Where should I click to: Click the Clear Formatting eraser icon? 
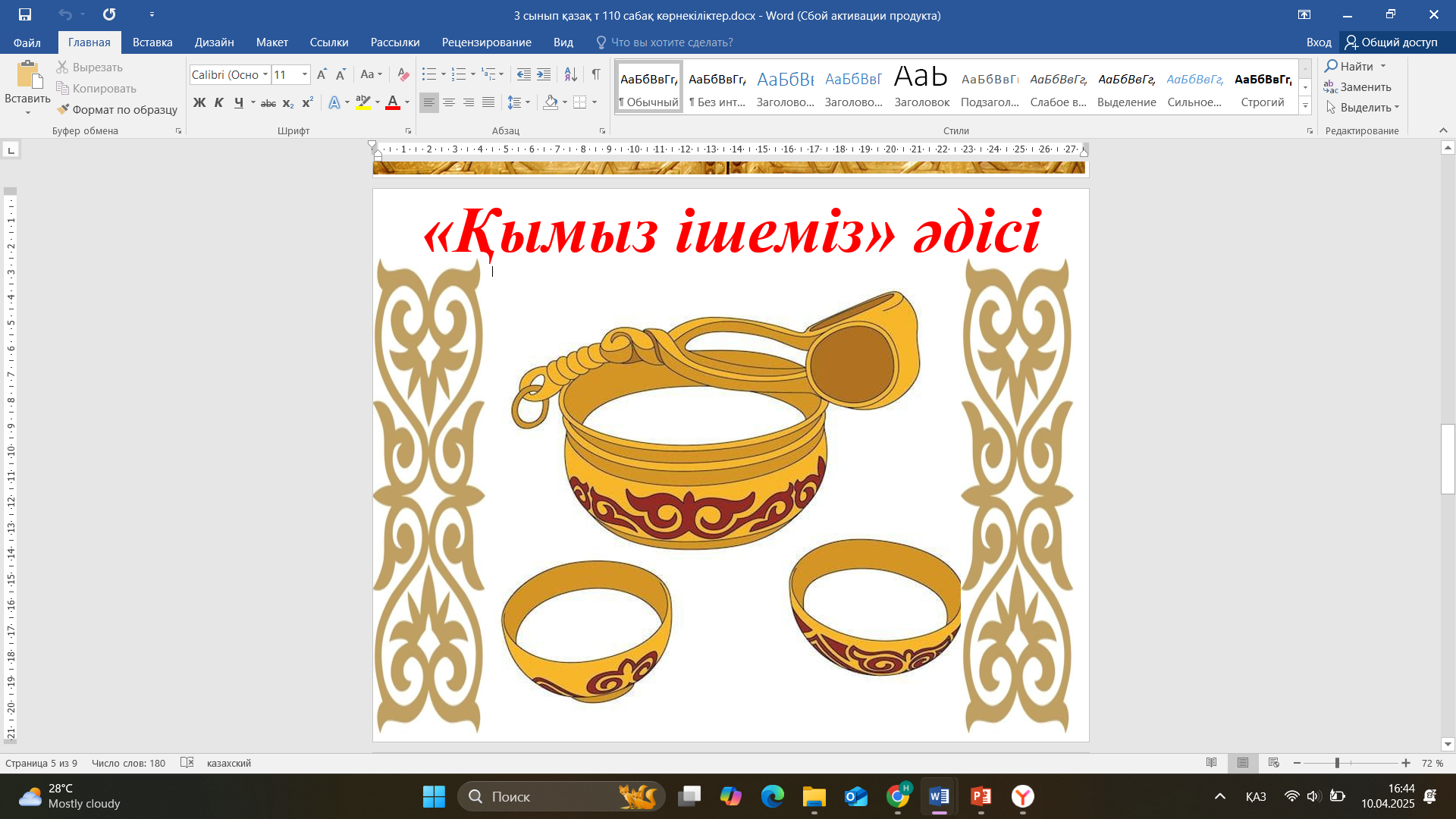pyautogui.click(x=403, y=74)
